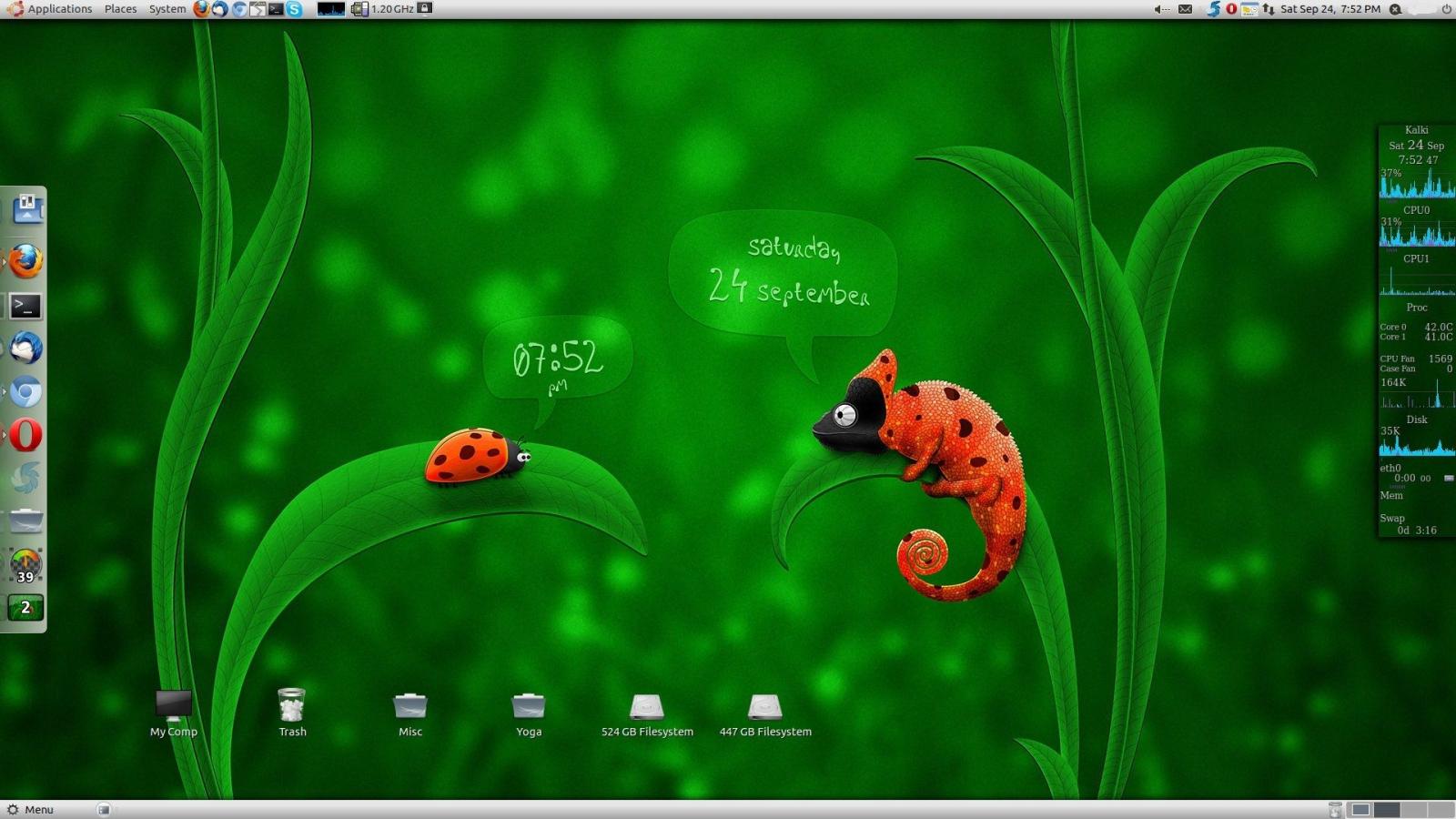The width and height of the screenshot is (1456, 819).
Task: Click the power button at top right
Action: point(1446,9)
